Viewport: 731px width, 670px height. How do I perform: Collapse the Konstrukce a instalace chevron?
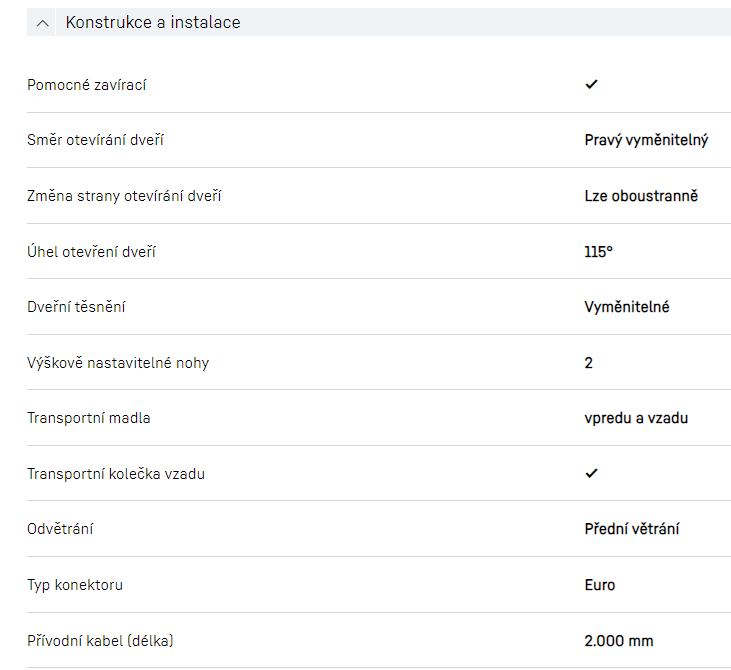[42, 22]
